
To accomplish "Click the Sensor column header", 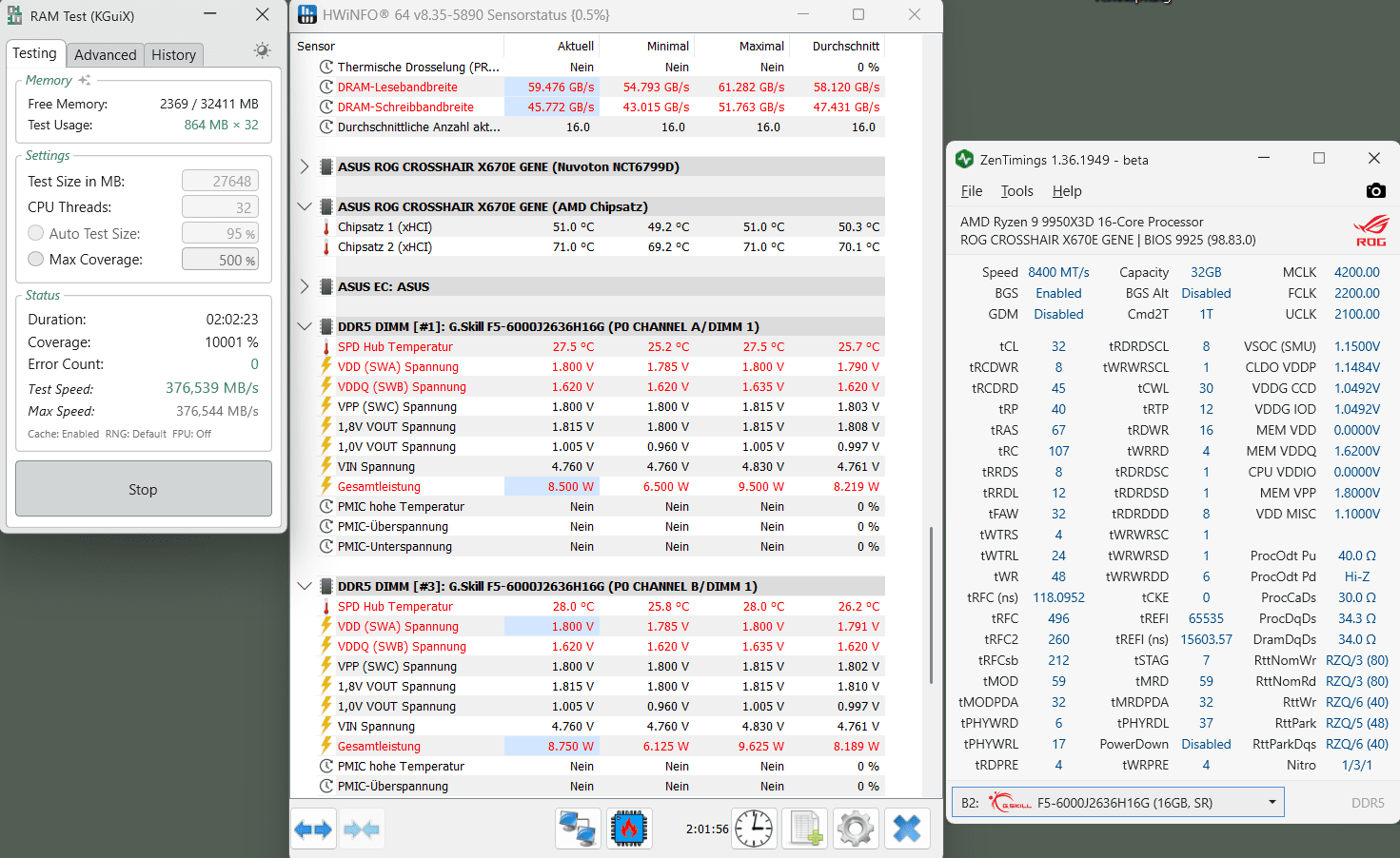I will 399,46.
